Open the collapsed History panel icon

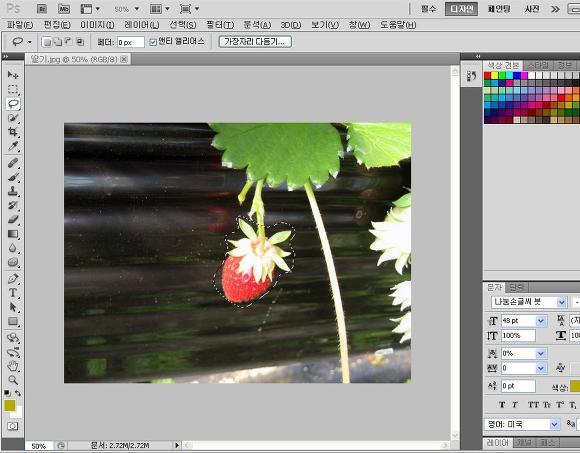(471, 77)
